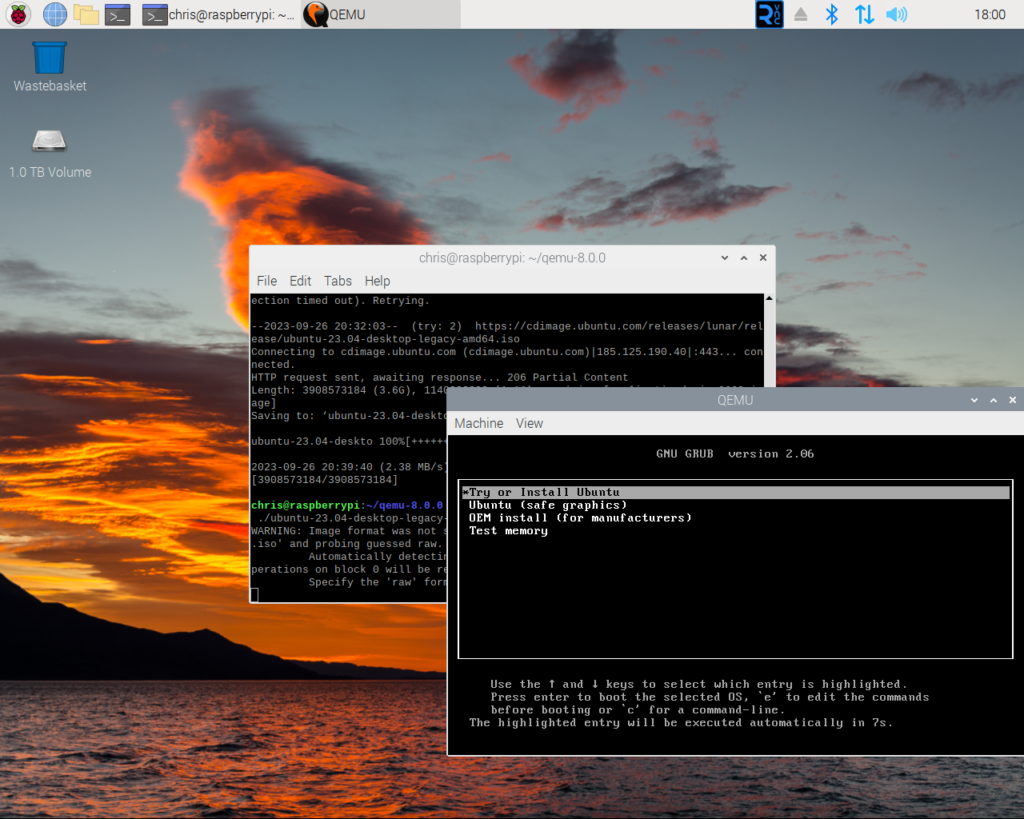The image size is (1024, 819).
Task: Open the terminal File menu
Action: [266, 281]
